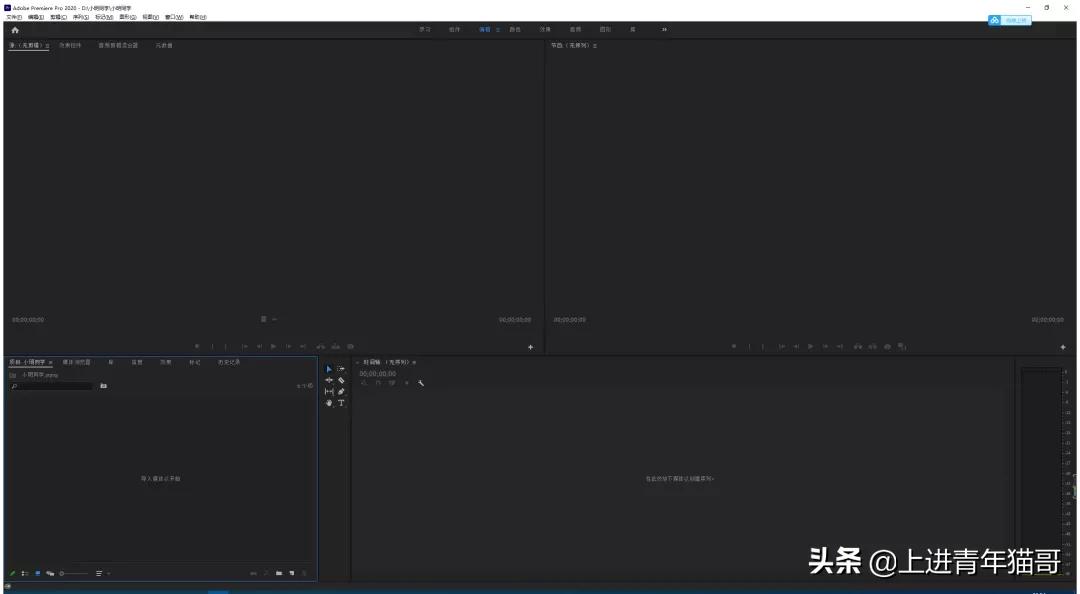Select the Type tool
The width and height of the screenshot is (1080, 594).
coord(340,402)
